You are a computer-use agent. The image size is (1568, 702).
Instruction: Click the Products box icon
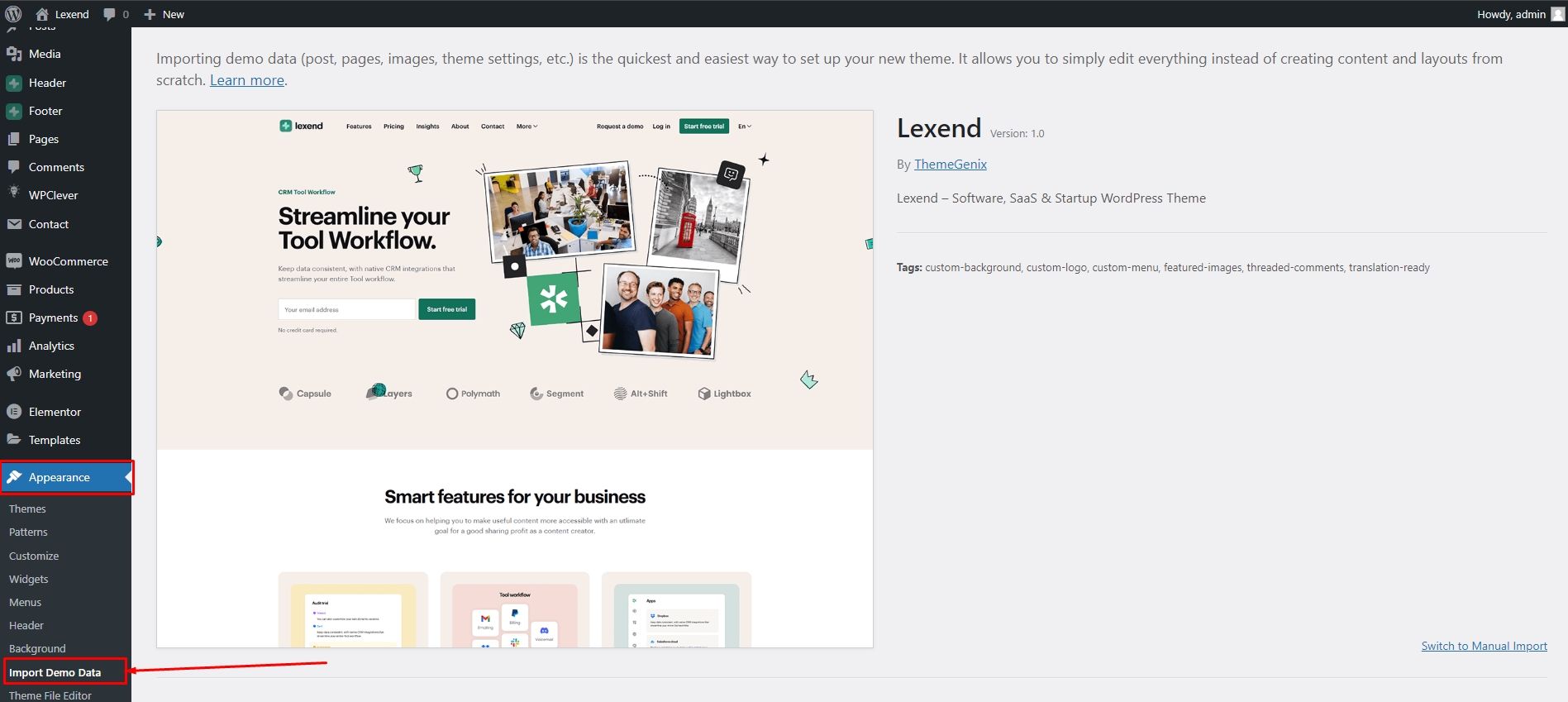coord(14,289)
